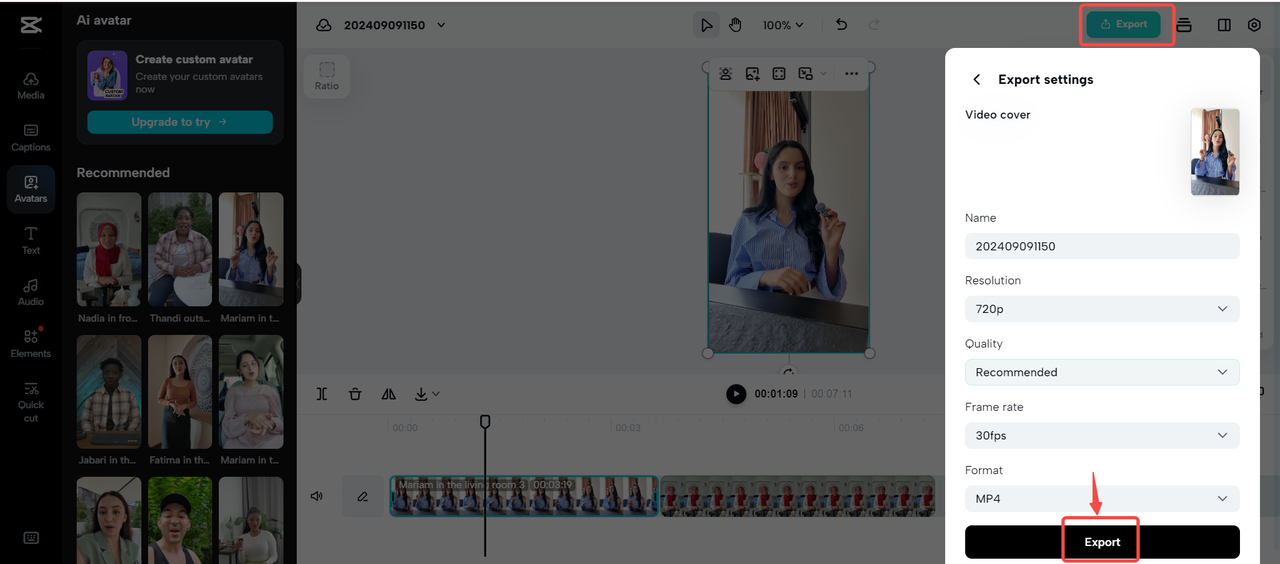The image size is (1280, 564).
Task: Switch to the Avatars panel
Action: point(31,189)
